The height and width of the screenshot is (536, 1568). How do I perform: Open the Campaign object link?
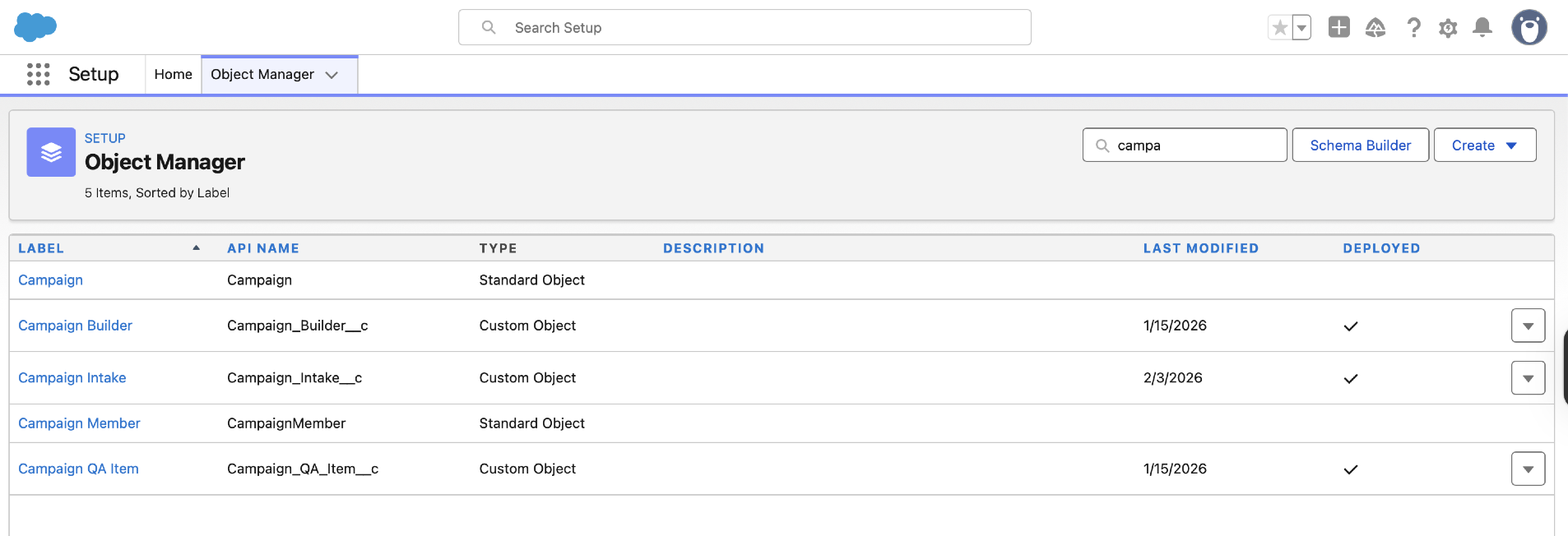click(50, 280)
